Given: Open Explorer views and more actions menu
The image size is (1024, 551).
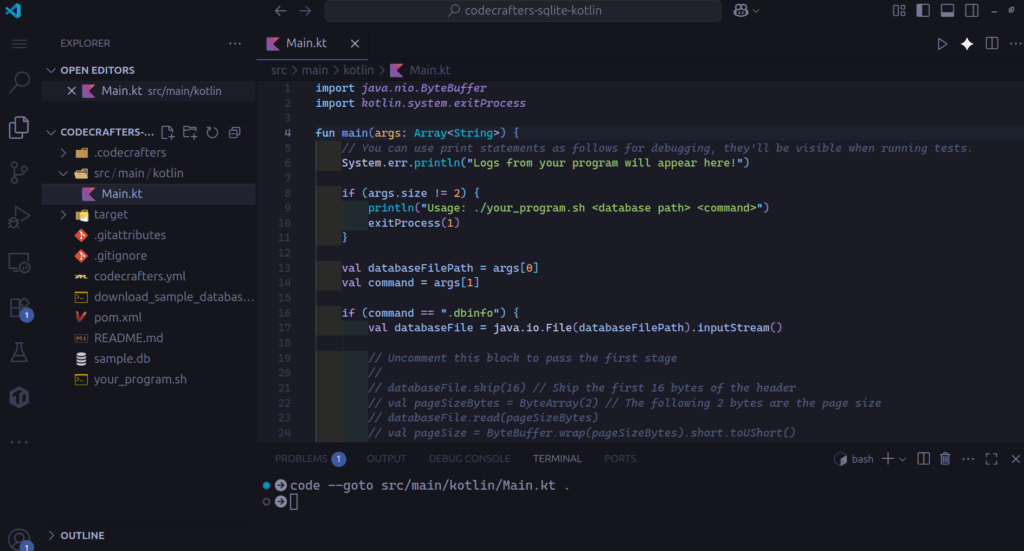Looking at the screenshot, I should pos(234,44).
